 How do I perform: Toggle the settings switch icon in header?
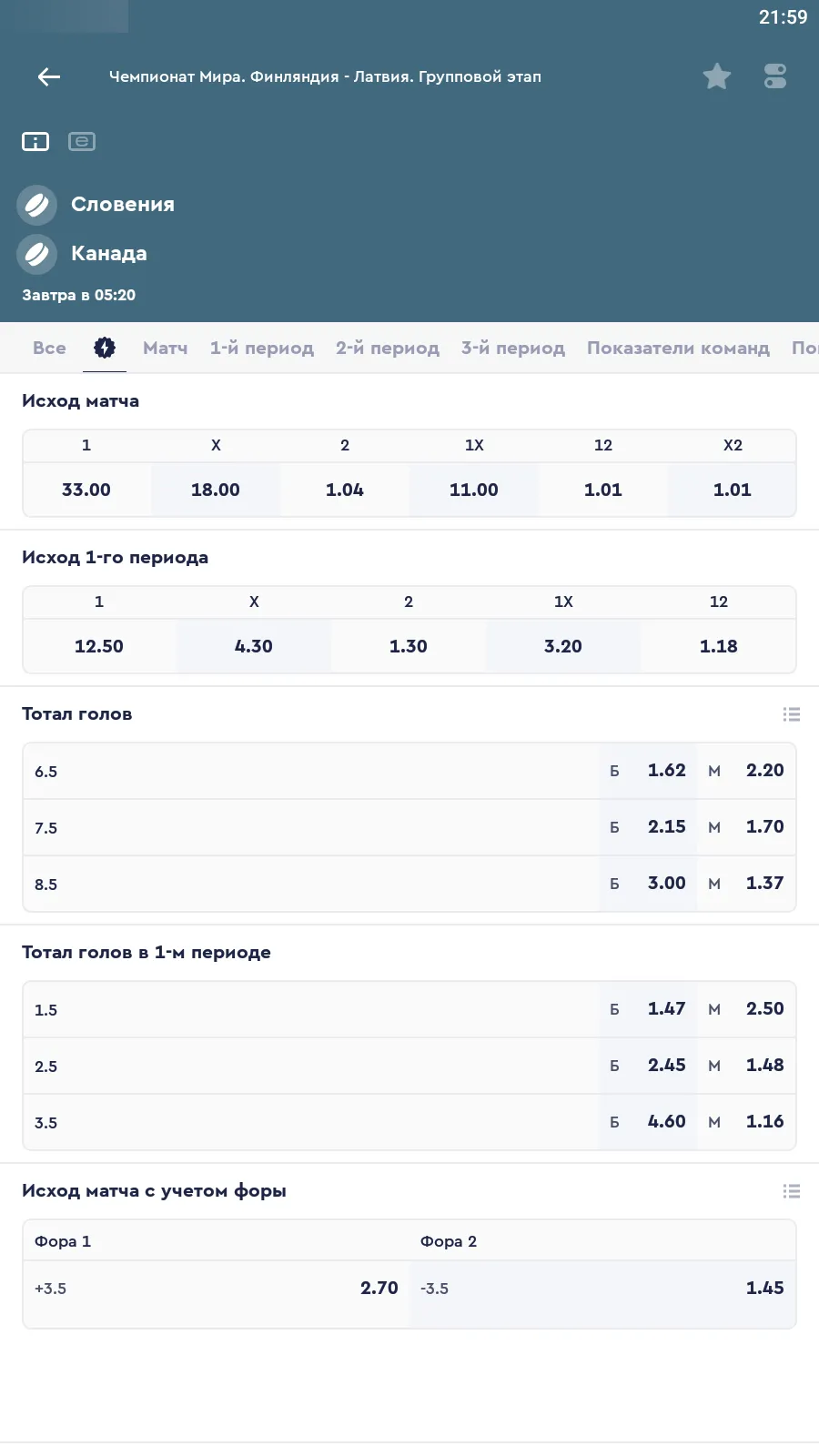pyautogui.click(x=775, y=76)
